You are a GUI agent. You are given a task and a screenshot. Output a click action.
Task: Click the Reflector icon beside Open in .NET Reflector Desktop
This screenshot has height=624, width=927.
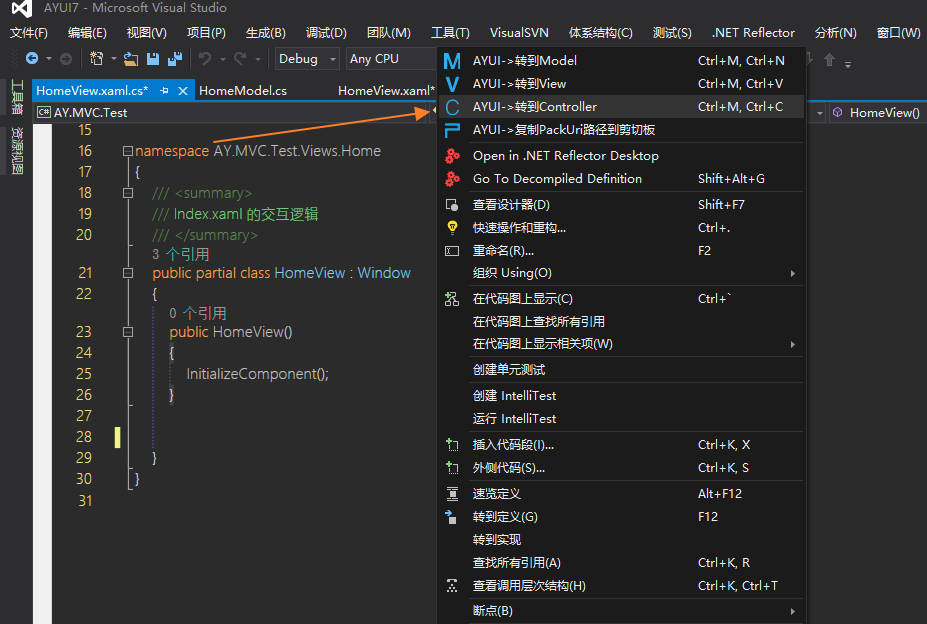click(452, 156)
